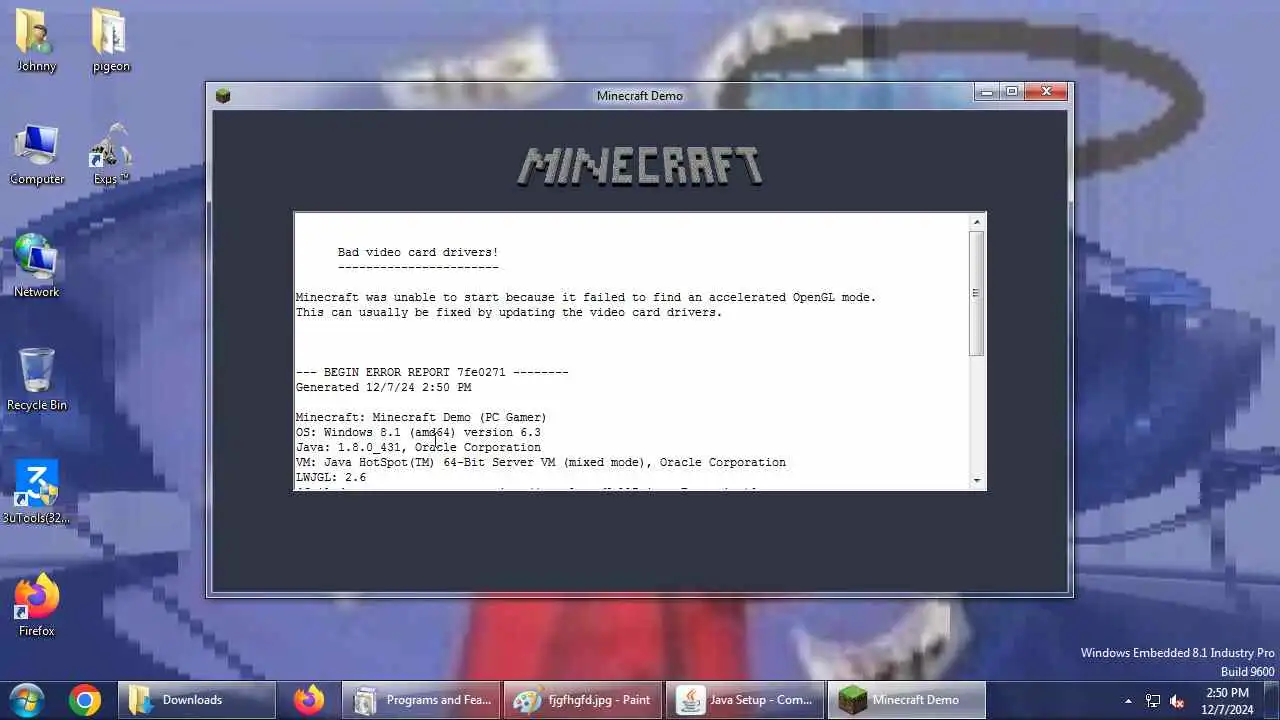Click the Minecraft logo banner
Viewport: 1280px width, 720px height.
pos(640,166)
